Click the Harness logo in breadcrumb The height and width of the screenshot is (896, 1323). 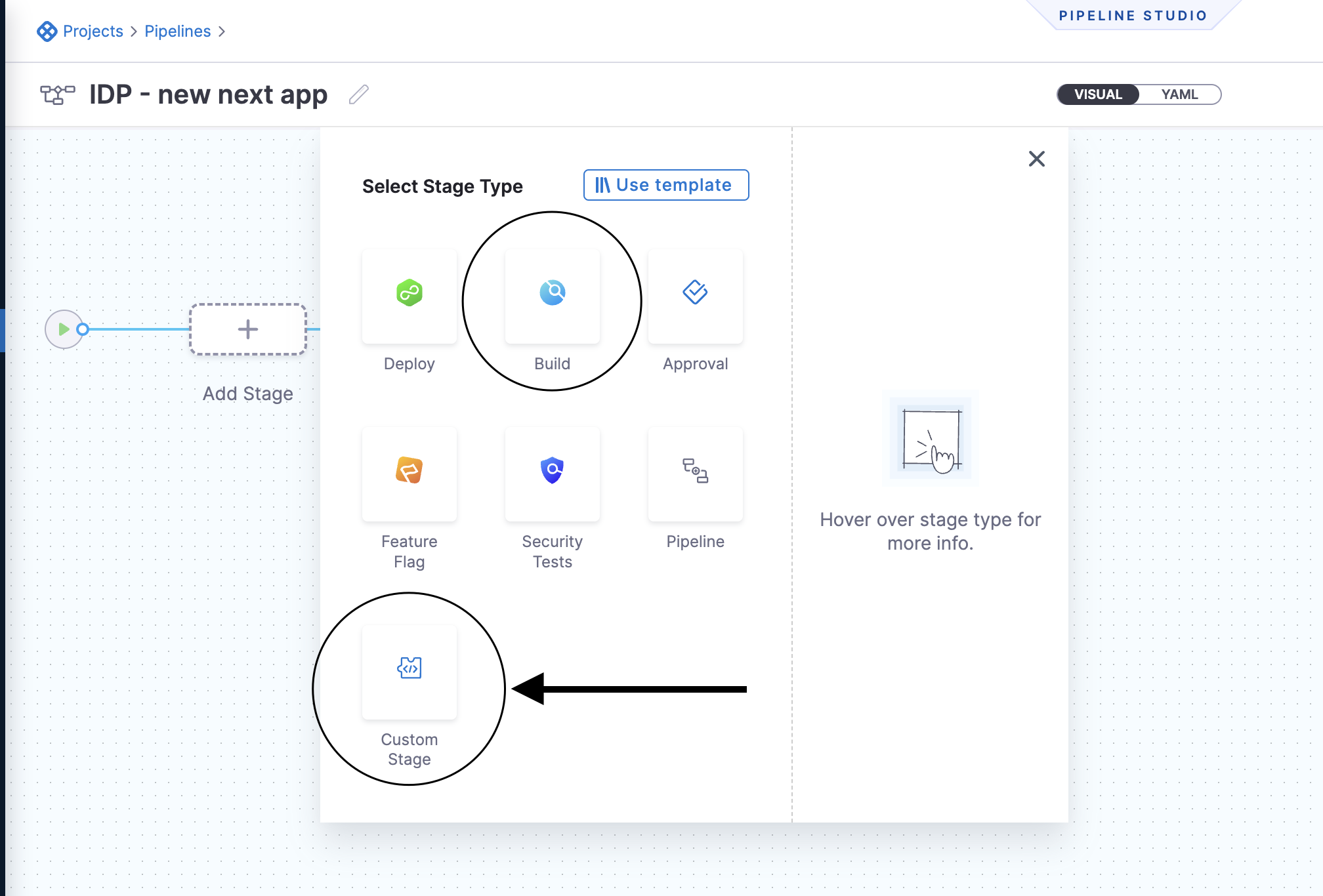pyautogui.click(x=47, y=31)
